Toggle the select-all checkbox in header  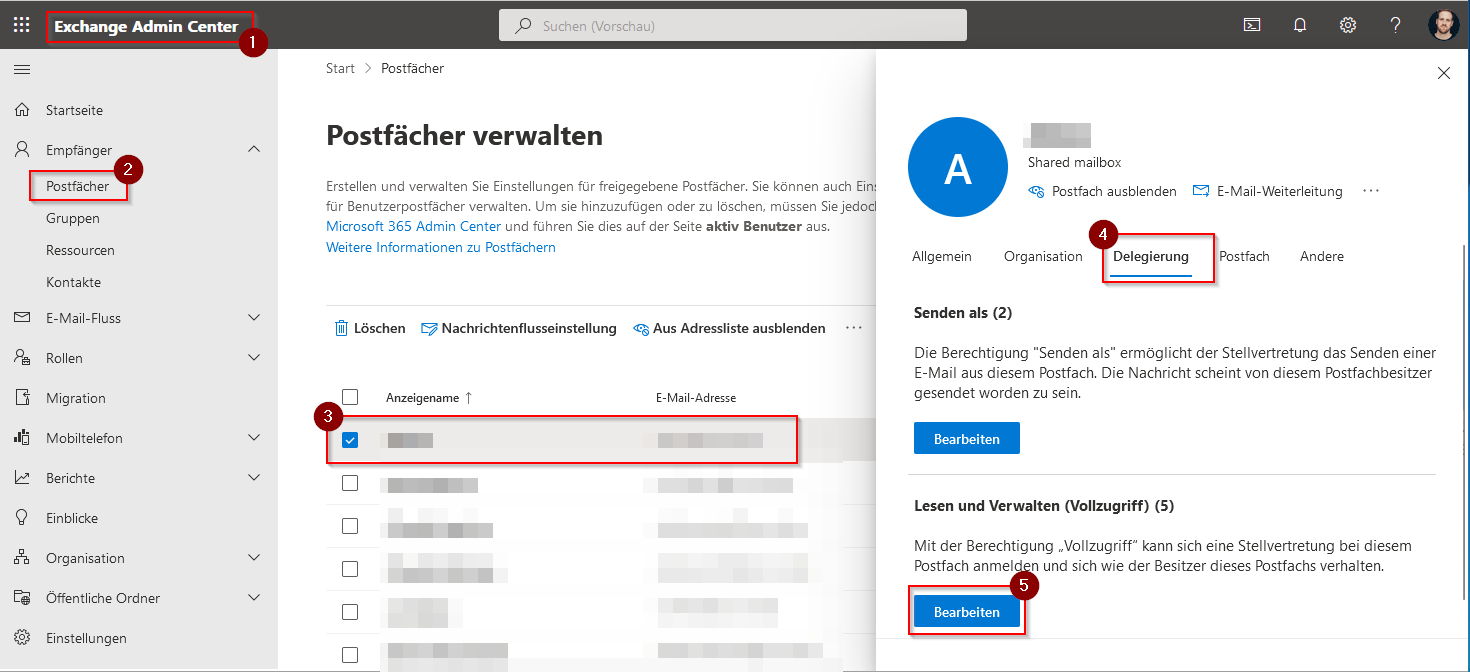tap(350, 397)
